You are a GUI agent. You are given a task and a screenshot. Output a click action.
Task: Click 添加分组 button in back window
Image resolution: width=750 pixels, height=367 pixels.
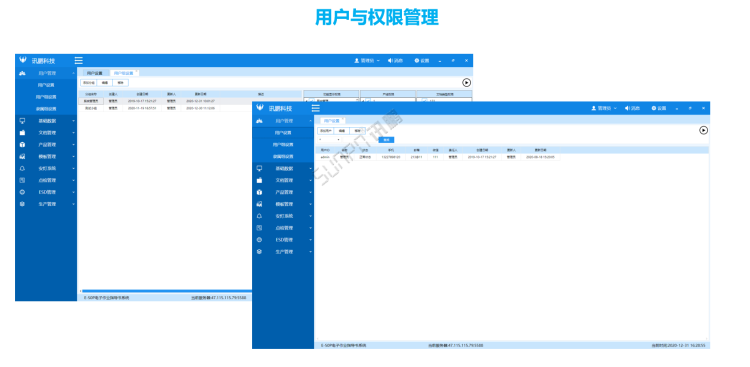pos(89,83)
